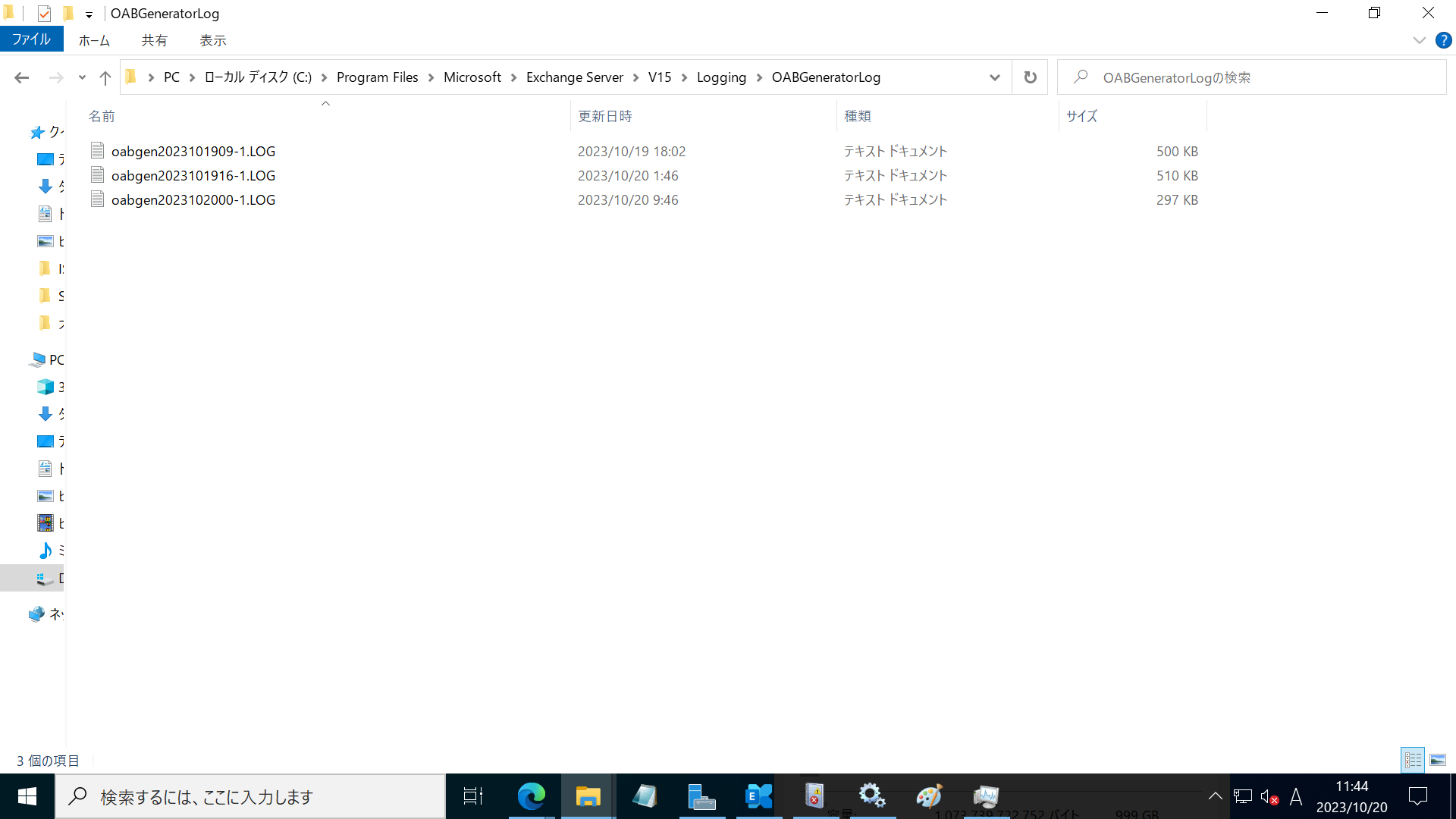Viewport: 1456px width, 819px height.
Task: Click the file name oabgen2023101909-1.LOG
Action: coord(193,151)
